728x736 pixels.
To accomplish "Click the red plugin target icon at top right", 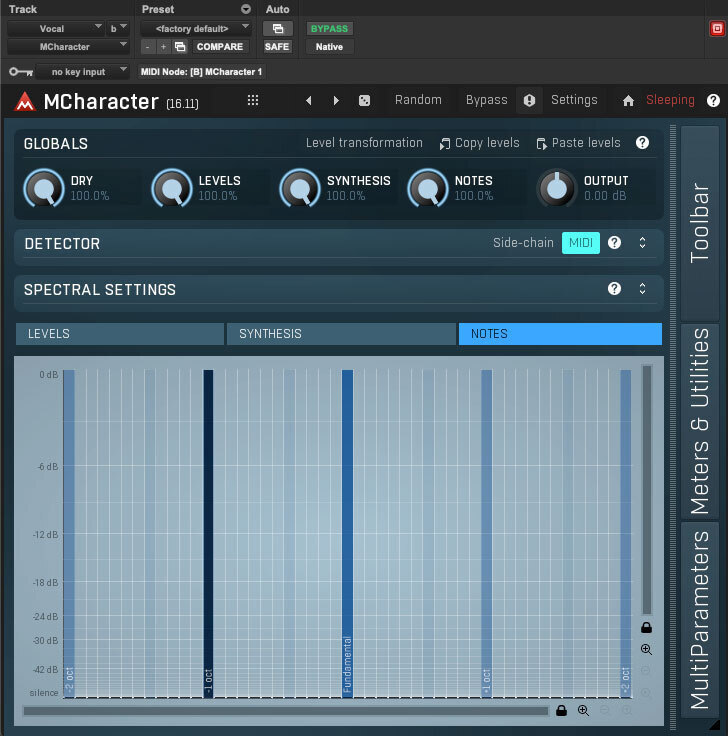I will pos(717,29).
